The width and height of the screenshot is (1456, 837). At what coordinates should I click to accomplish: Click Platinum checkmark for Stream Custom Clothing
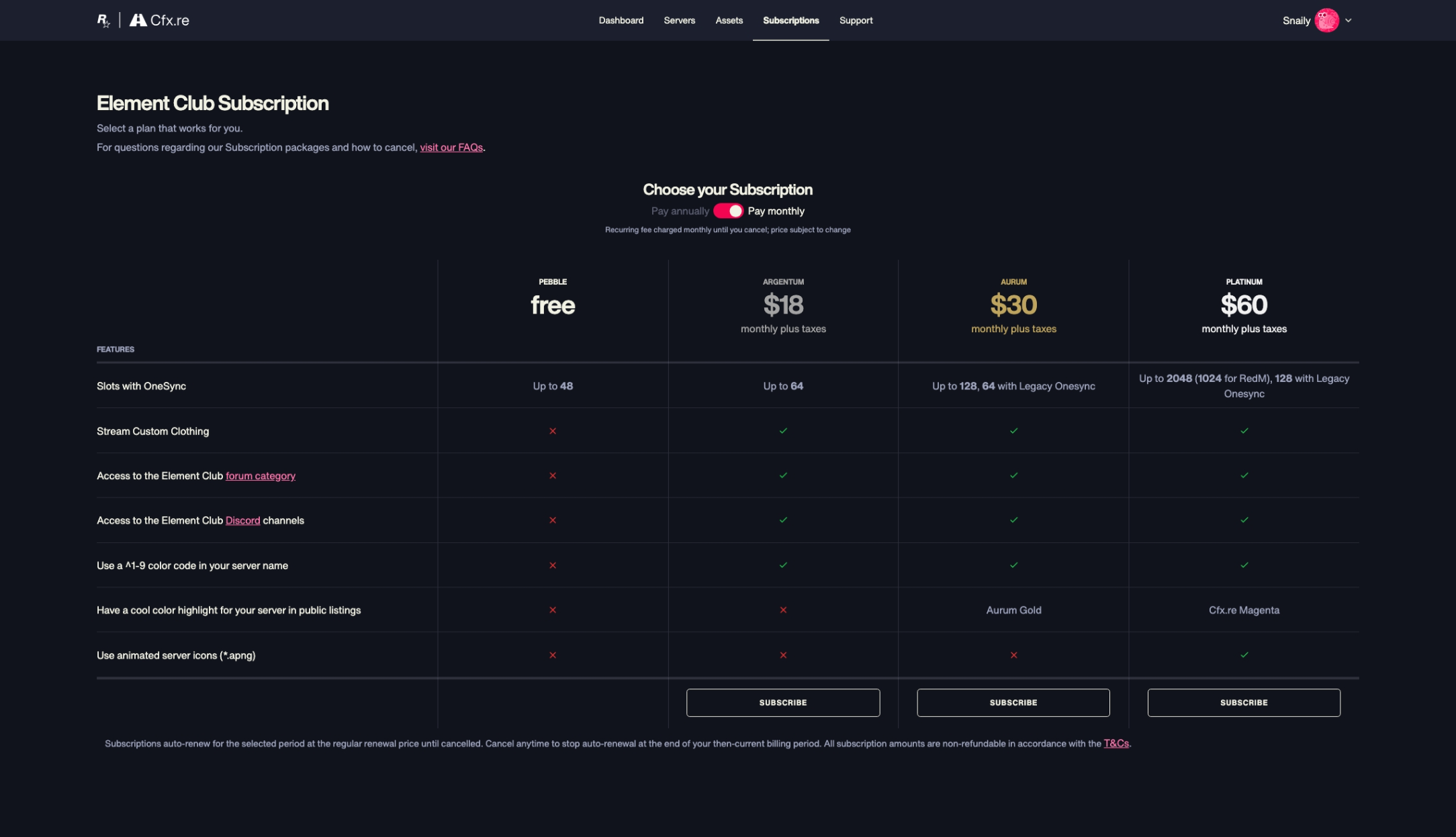(1244, 431)
